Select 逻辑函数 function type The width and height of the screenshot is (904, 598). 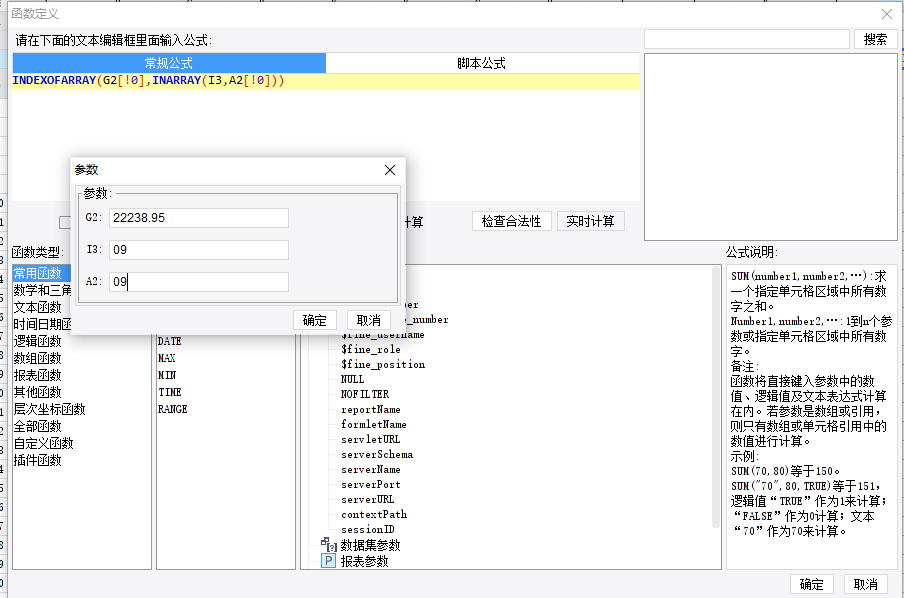pyautogui.click(x=37, y=341)
